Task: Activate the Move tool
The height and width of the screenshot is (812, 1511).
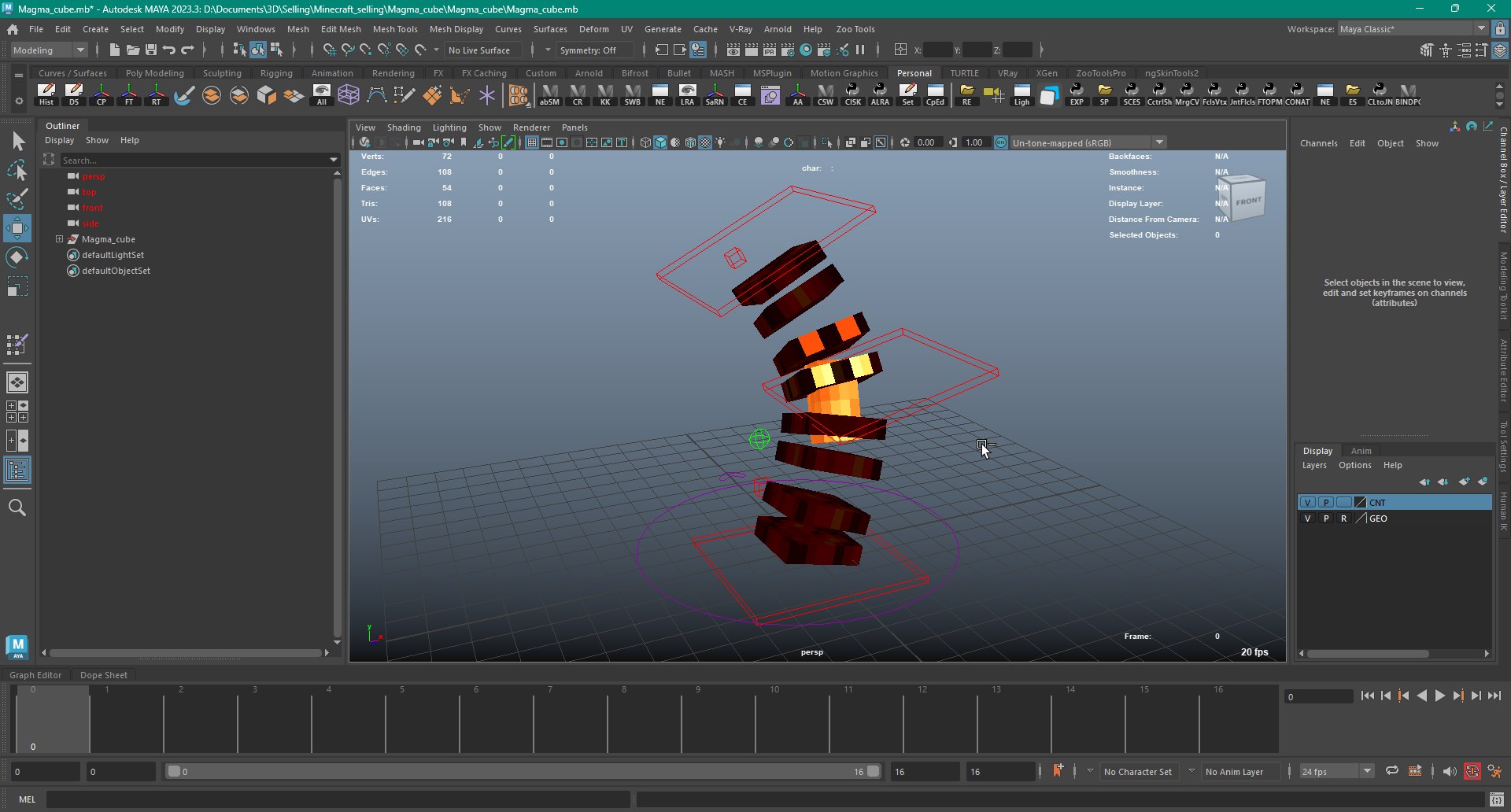Action: click(x=17, y=228)
